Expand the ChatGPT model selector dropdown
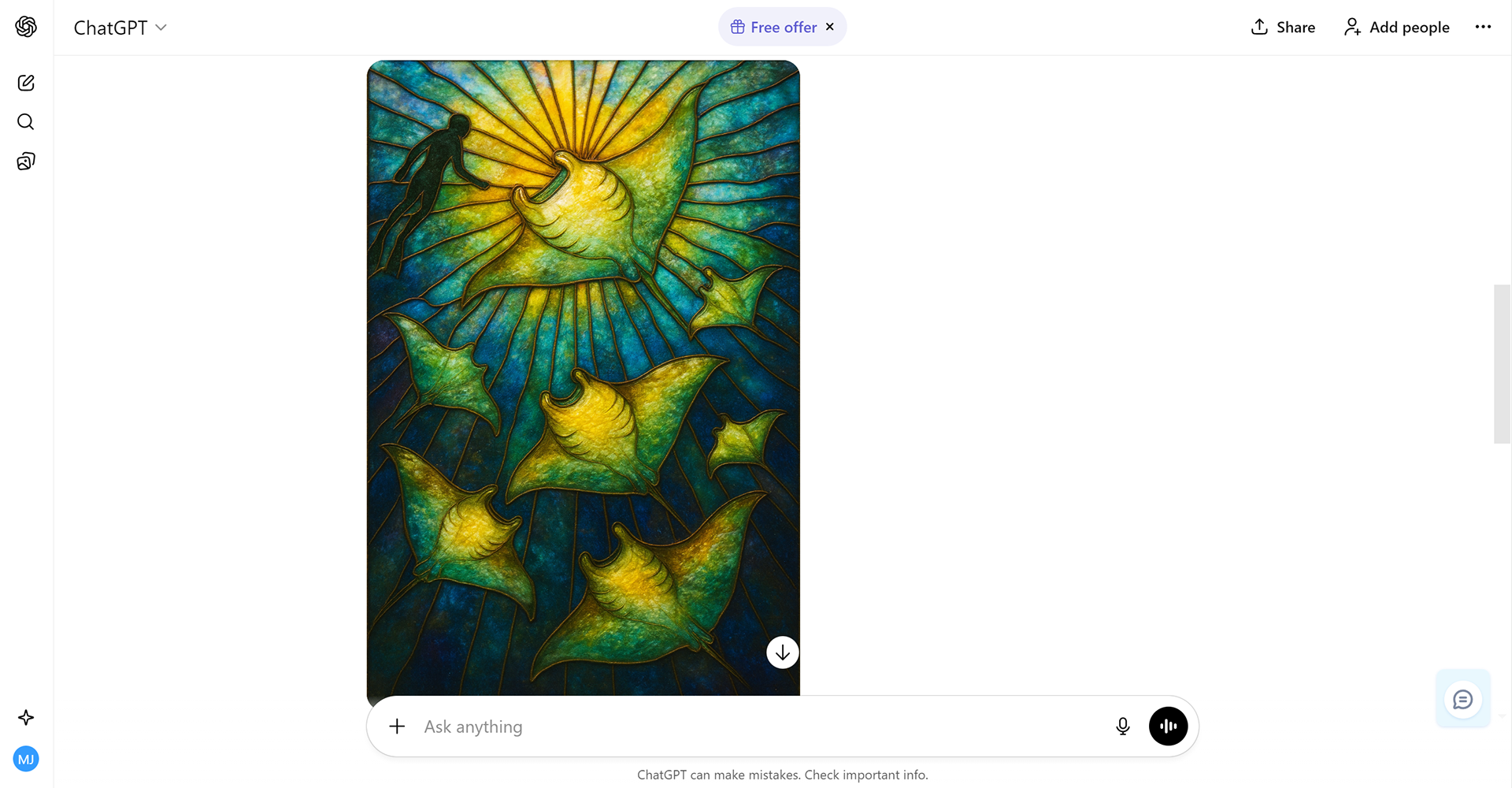This screenshot has width=1512, height=788. pos(120,28)
